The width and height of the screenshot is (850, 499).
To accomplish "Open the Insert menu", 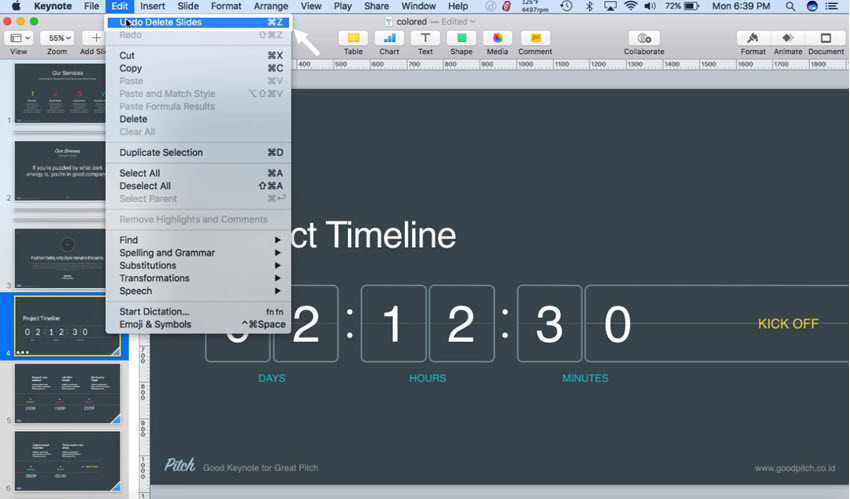I will point(152,6).
